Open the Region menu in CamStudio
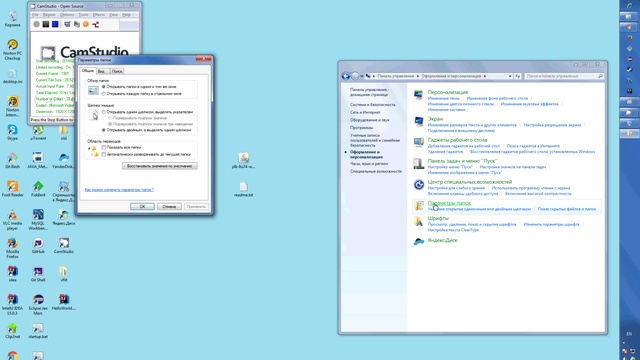 pyautogui.click(x=49, y=15)
